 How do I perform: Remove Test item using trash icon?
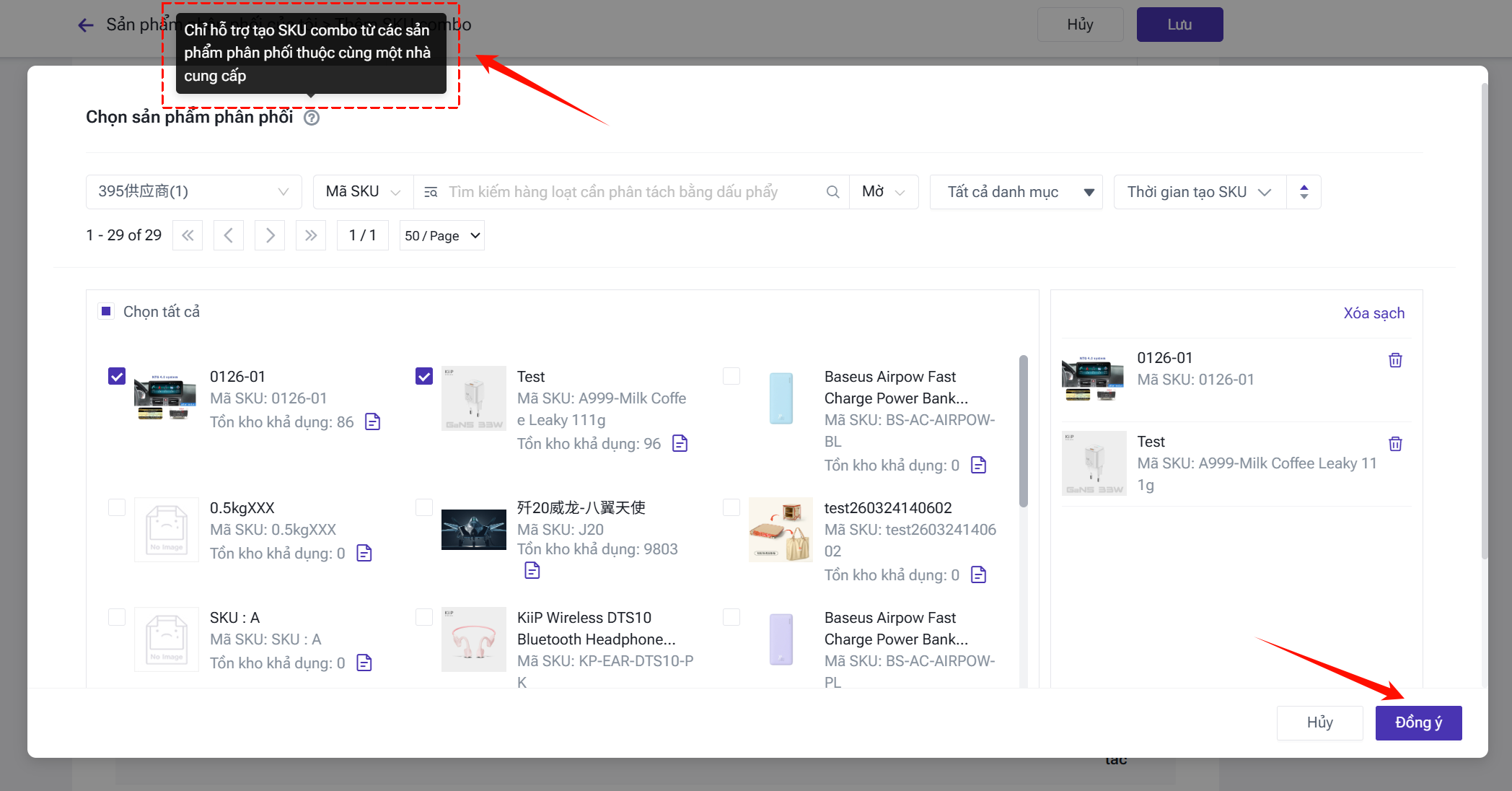click(x=1395, y=444)
